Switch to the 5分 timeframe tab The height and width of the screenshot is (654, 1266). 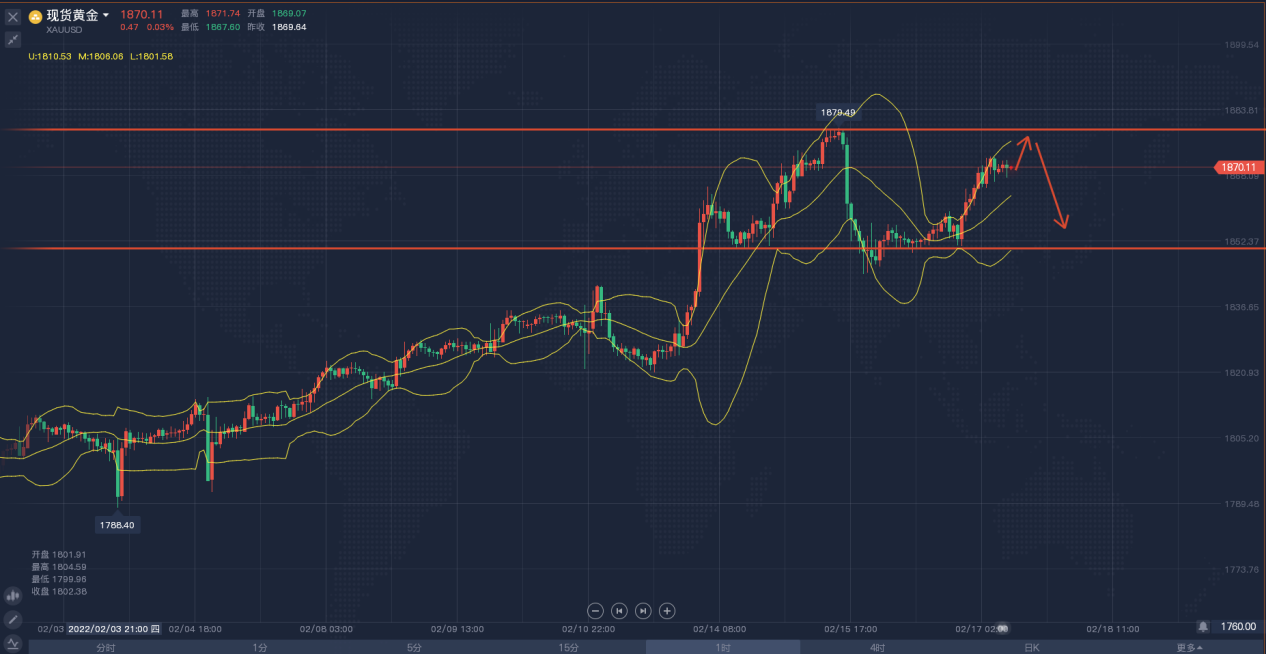point(414,647)
